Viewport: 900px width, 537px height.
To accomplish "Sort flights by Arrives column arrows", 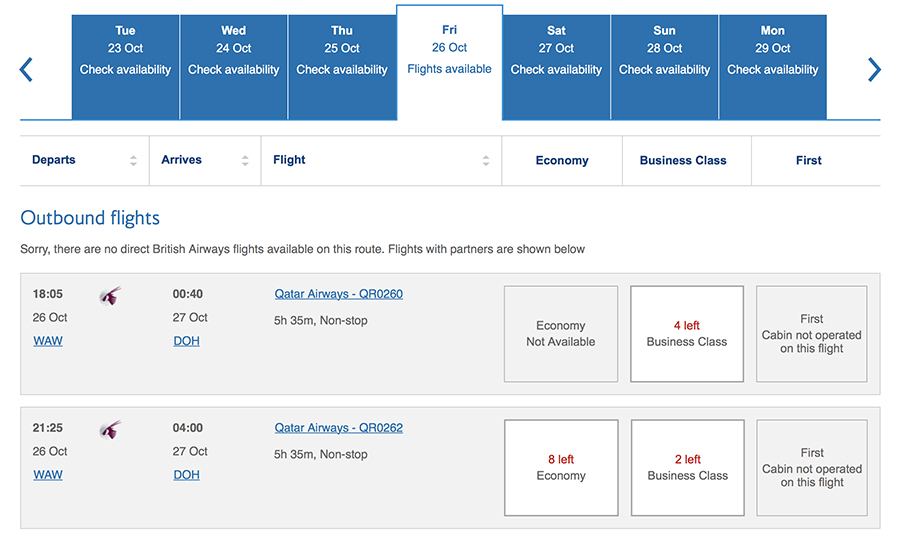I will 245,161.
